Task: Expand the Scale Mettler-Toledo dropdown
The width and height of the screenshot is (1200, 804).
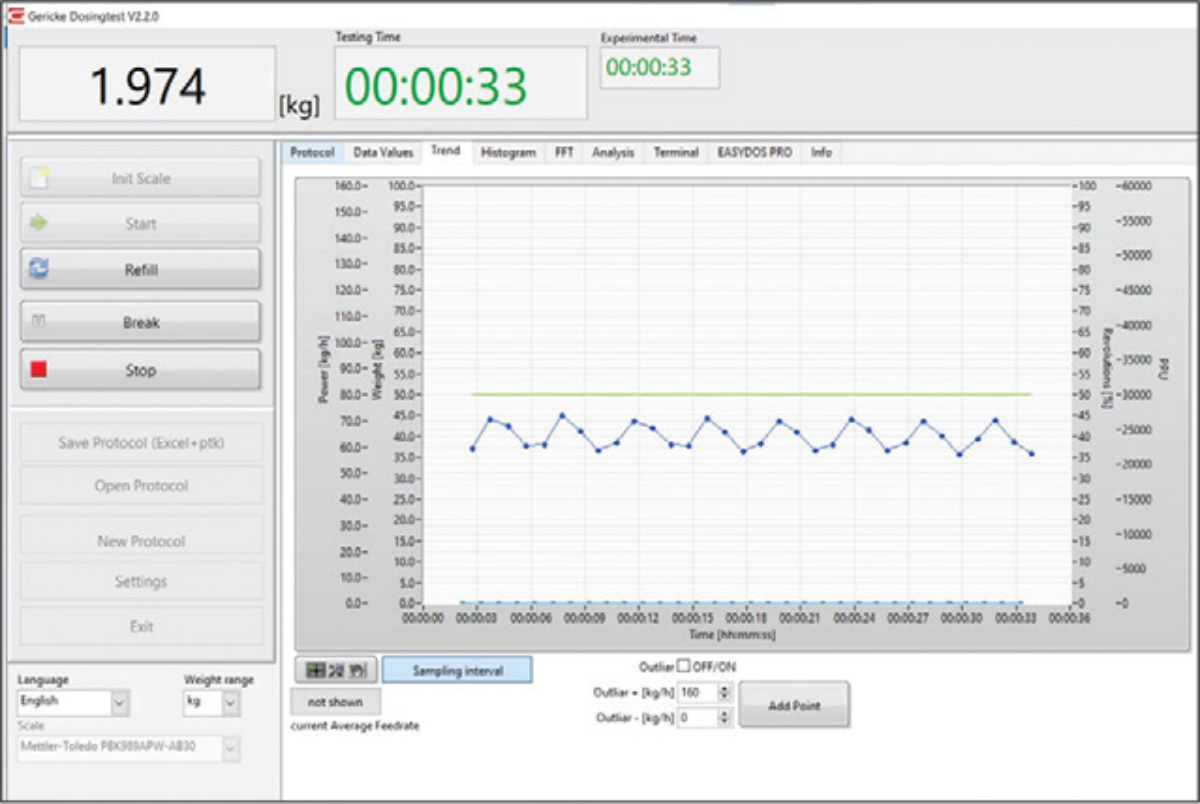Action: click(231, 746)
